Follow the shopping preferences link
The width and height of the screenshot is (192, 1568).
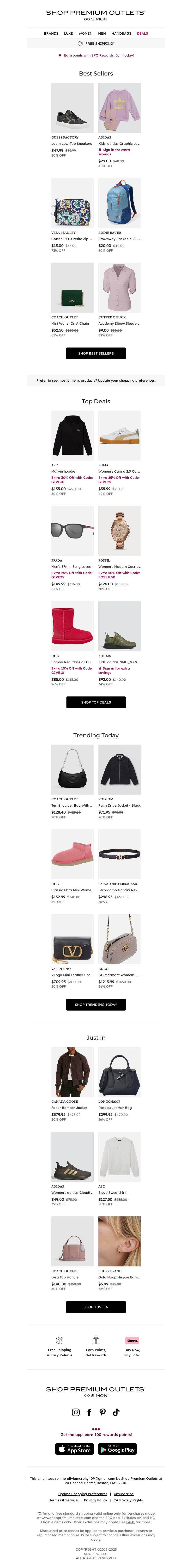coord(137,380)
